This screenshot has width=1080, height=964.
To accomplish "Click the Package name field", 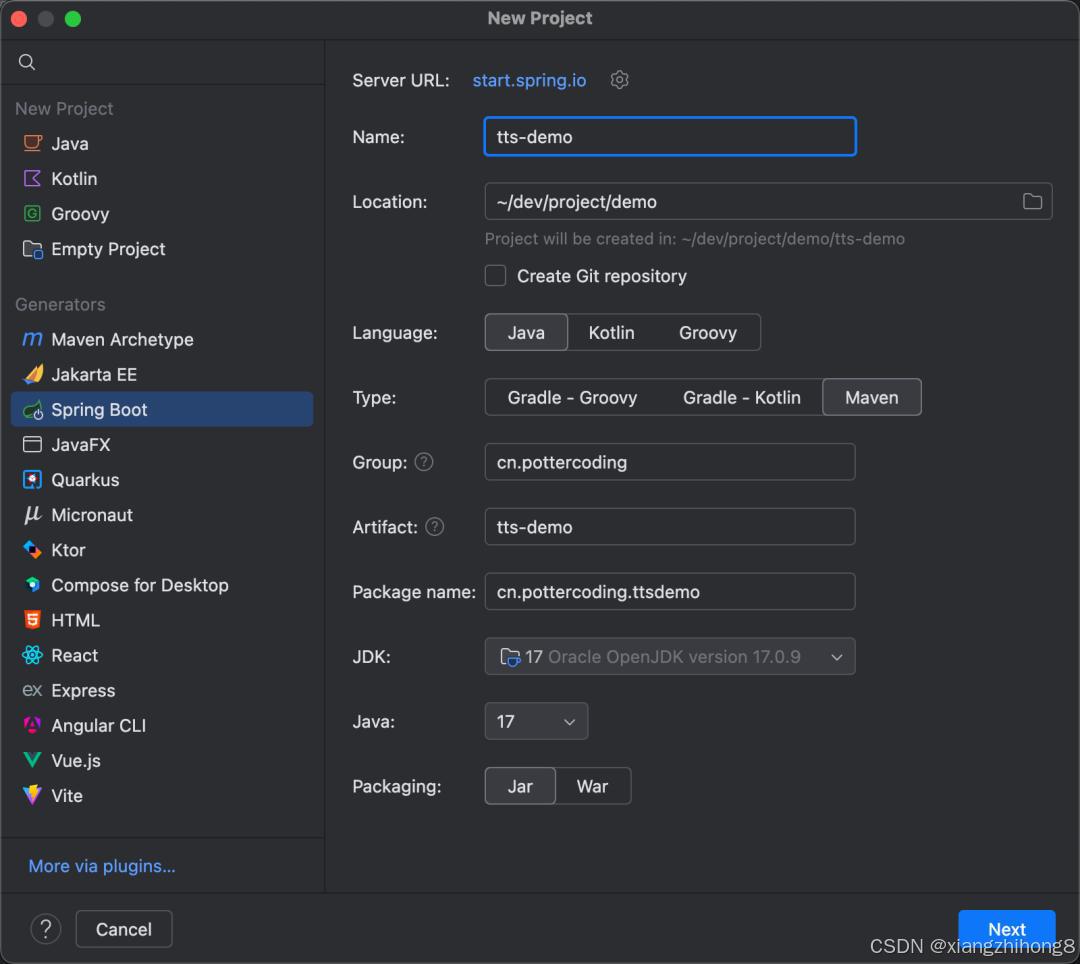I will coord(670,591).
